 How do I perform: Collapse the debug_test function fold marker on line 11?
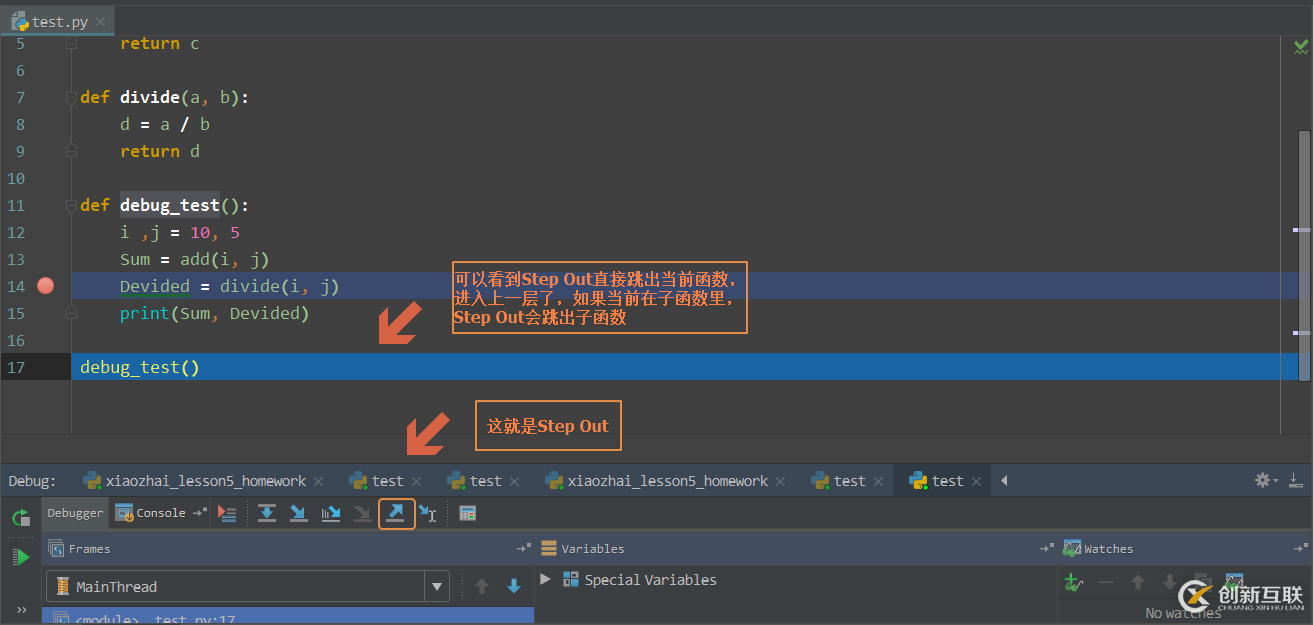pos(71,206)
